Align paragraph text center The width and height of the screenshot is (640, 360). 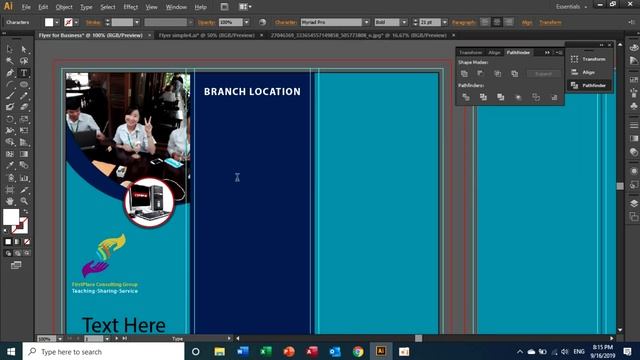coord(497,22)
